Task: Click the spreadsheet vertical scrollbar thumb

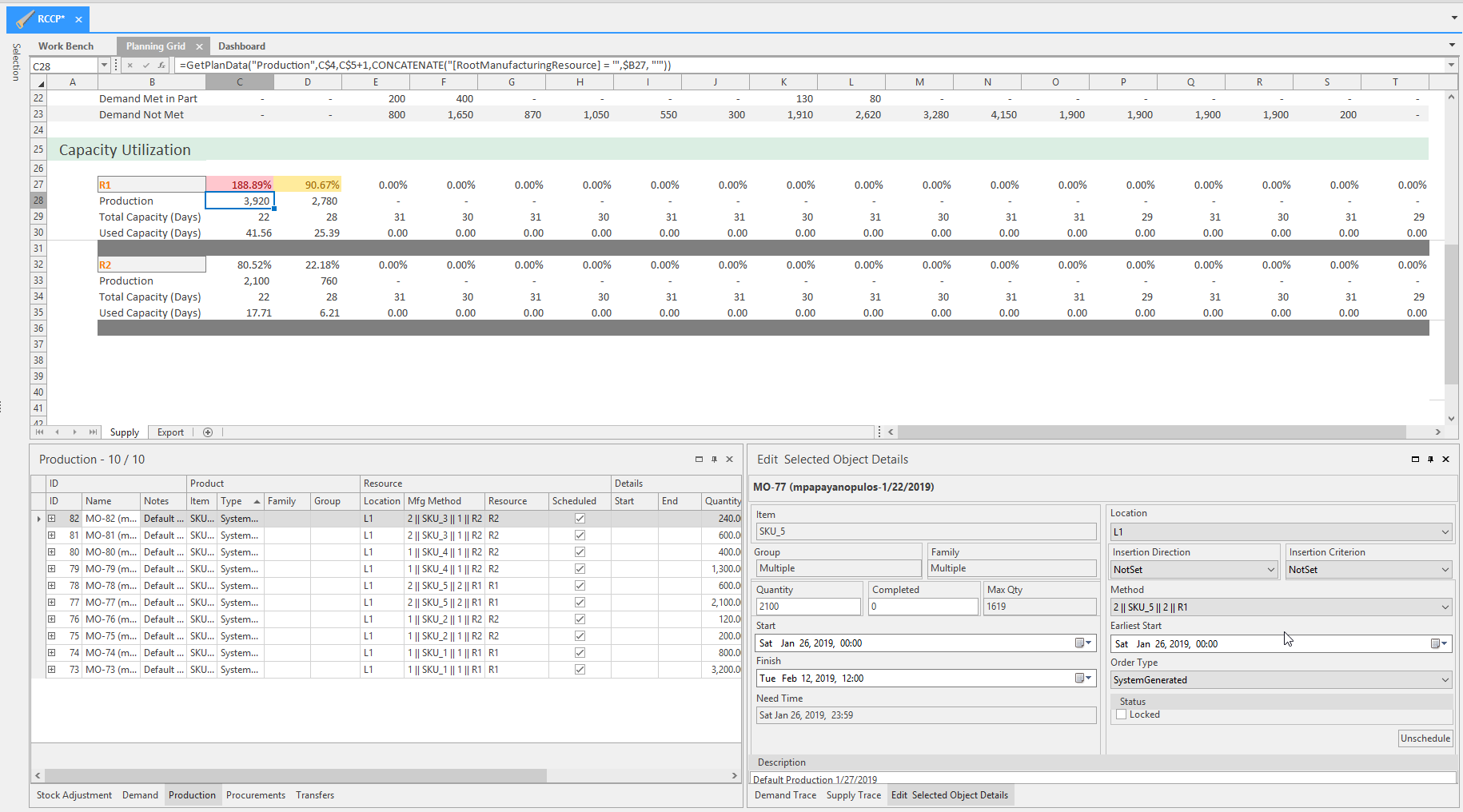Action: click(x=1452, y=315)
